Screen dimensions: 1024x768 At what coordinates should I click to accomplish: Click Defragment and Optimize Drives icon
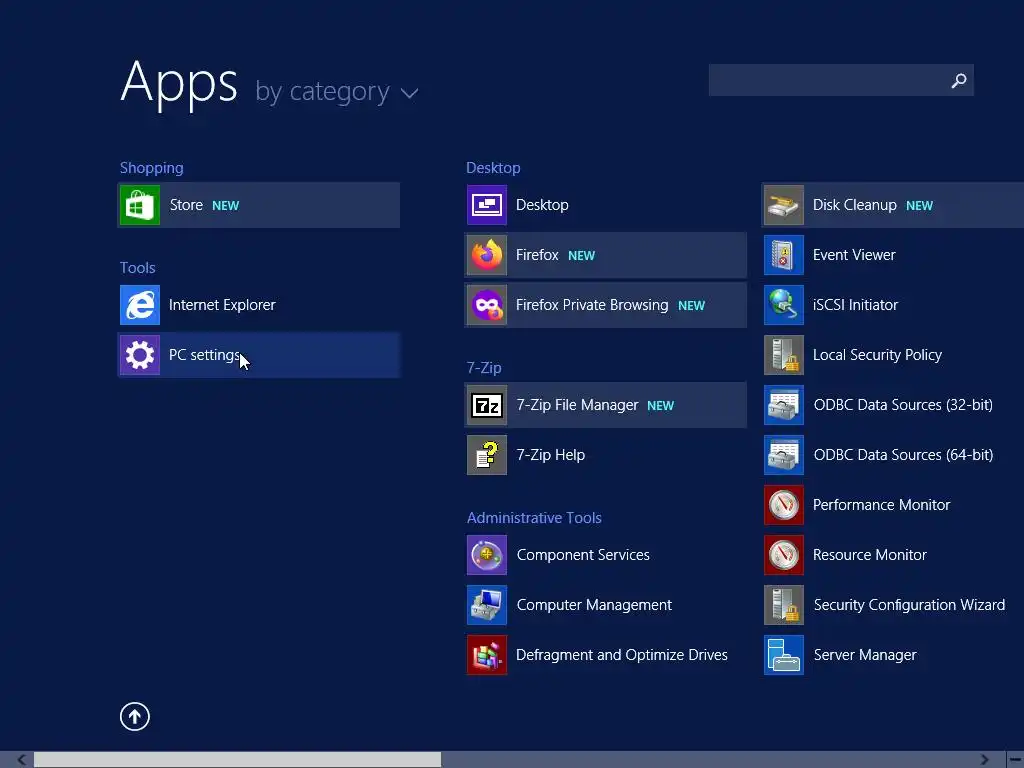pyautogui.click(x=487, y=655)
